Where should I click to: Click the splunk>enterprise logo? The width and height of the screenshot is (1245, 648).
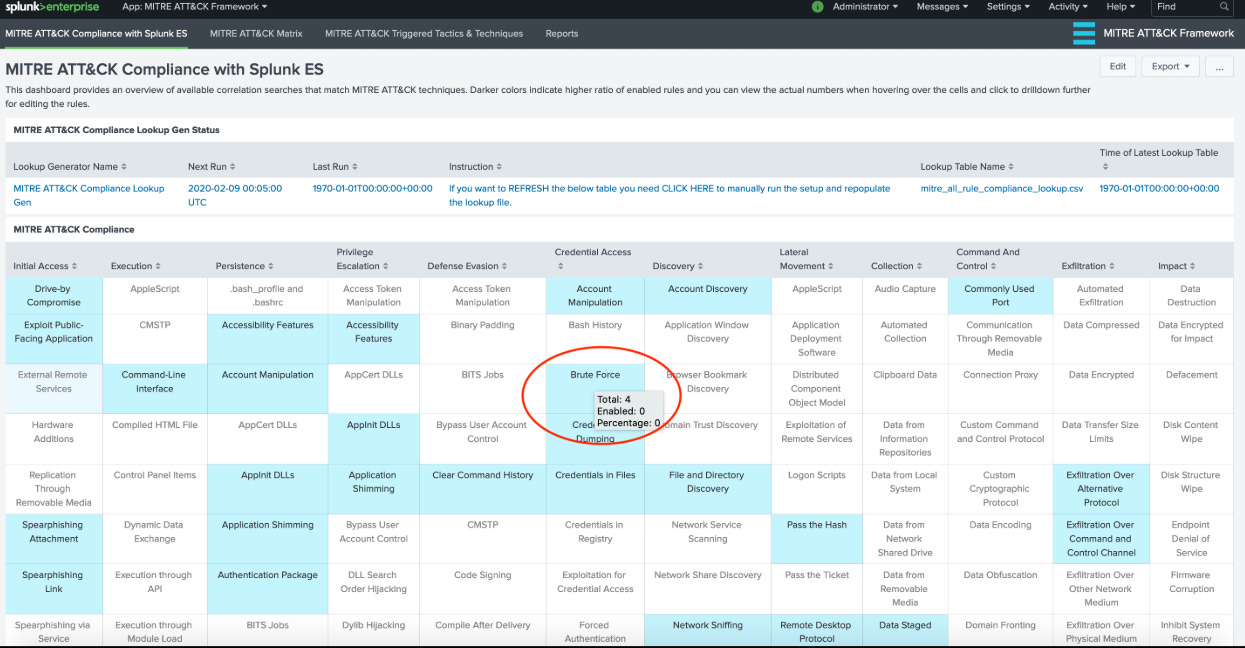52,7
